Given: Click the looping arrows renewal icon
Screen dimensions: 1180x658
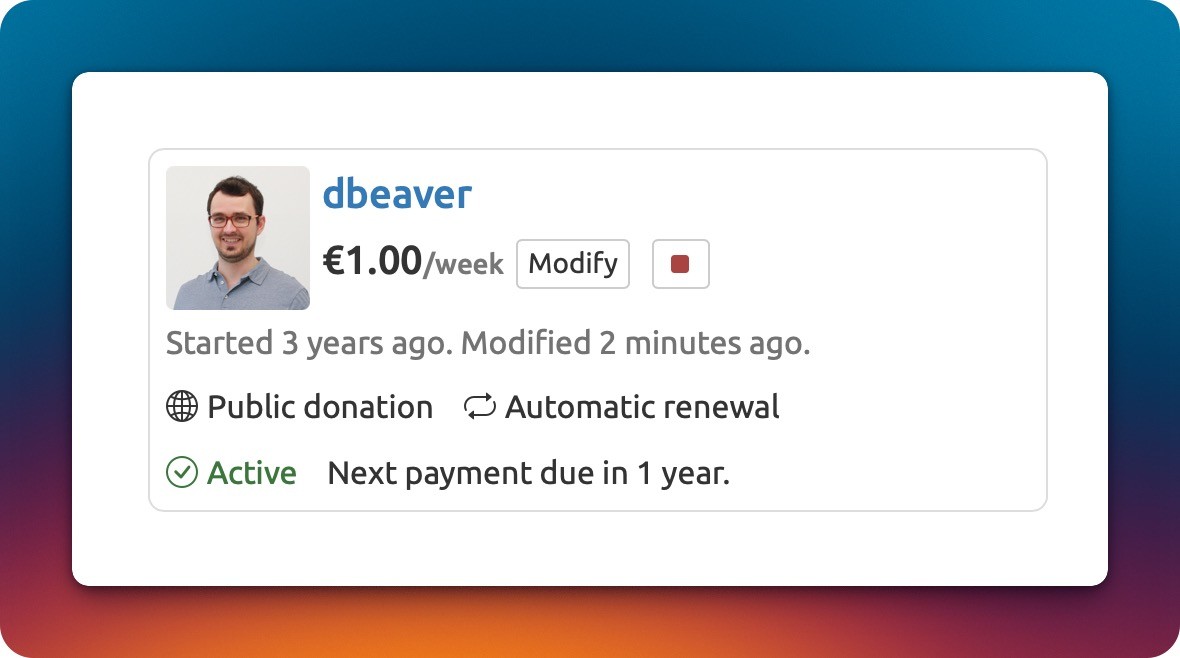Looking at the screenshot, I should pos(480,407).
